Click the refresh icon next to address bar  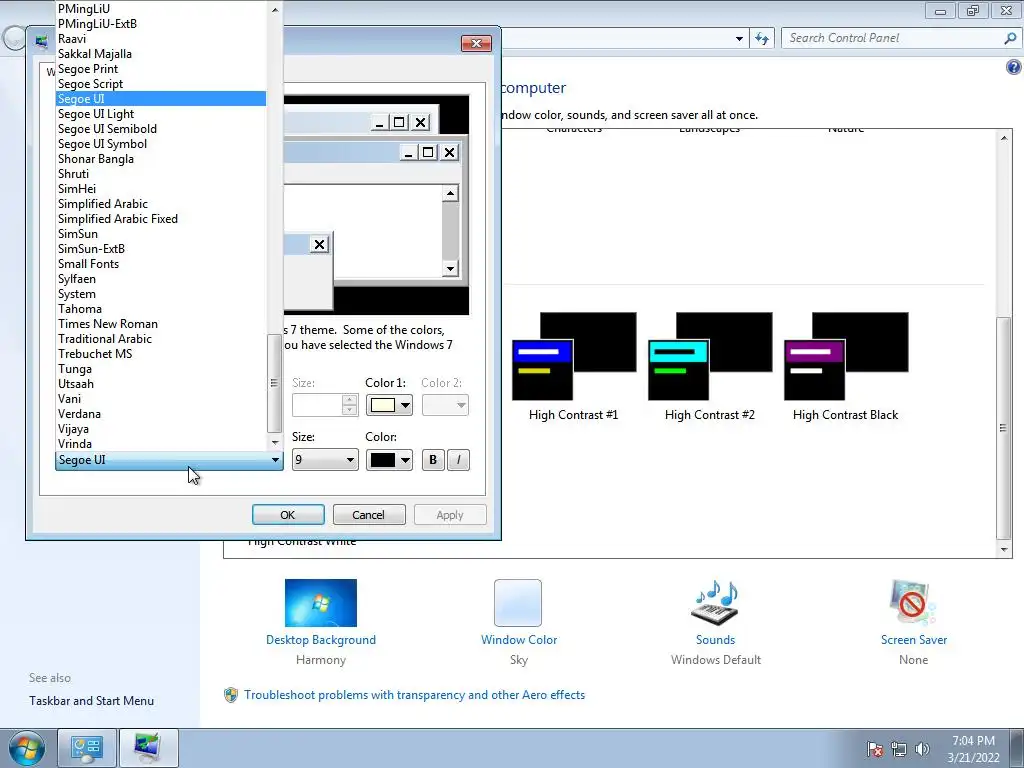[x=761, y=39]
